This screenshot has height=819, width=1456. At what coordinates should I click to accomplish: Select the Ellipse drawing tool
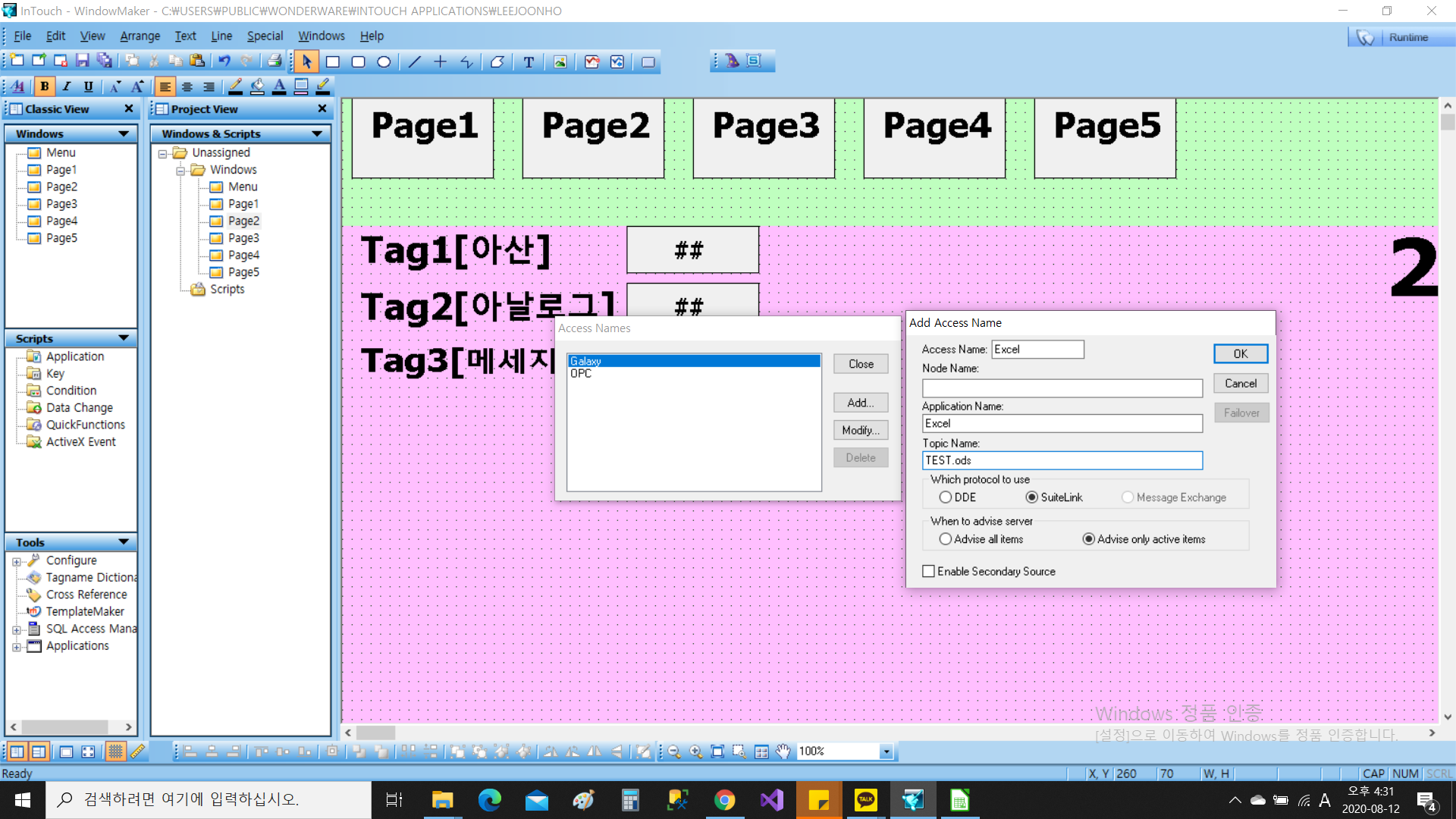(384, 62)
